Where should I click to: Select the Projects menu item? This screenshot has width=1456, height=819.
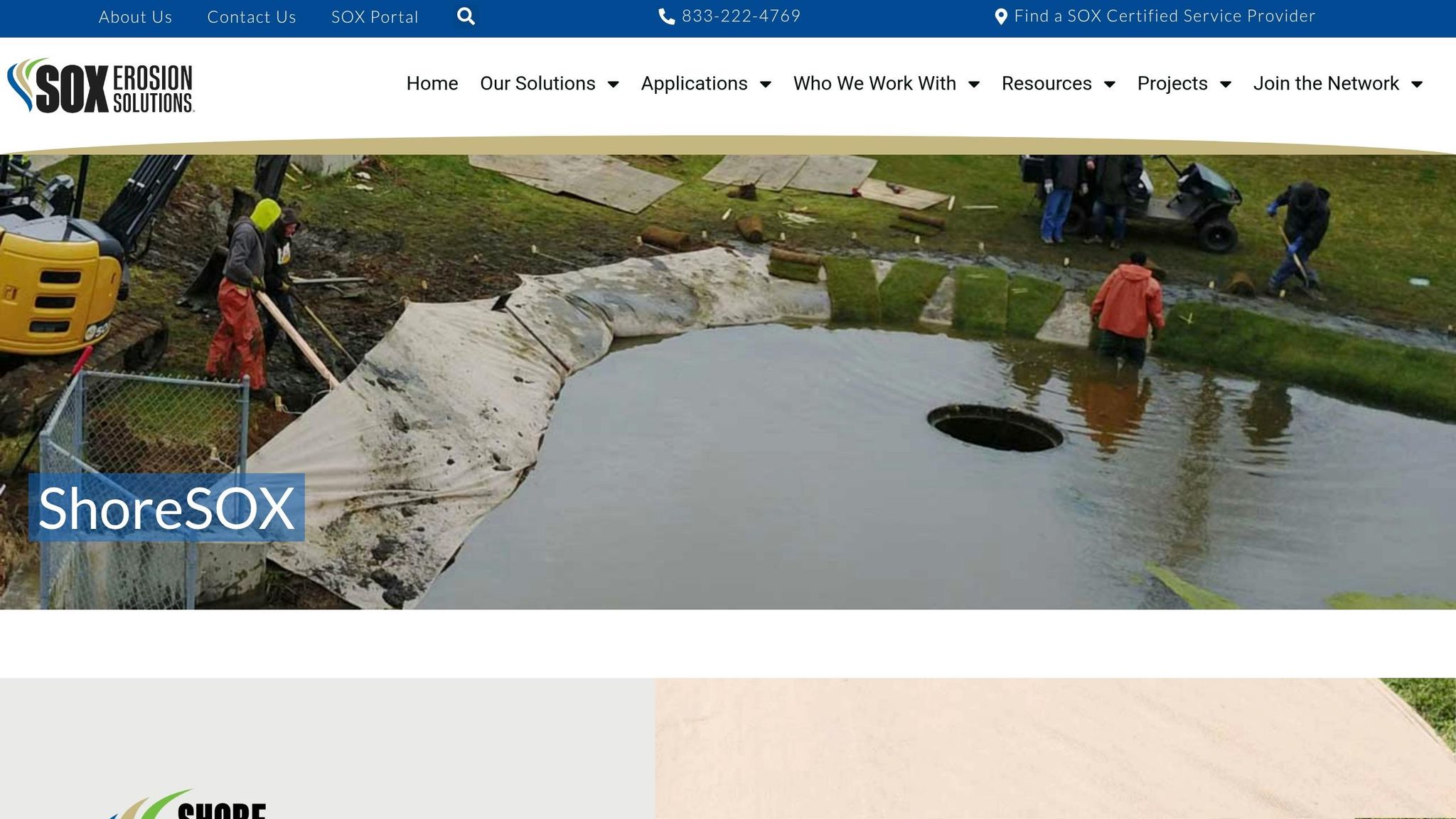tap(1172, 83)
